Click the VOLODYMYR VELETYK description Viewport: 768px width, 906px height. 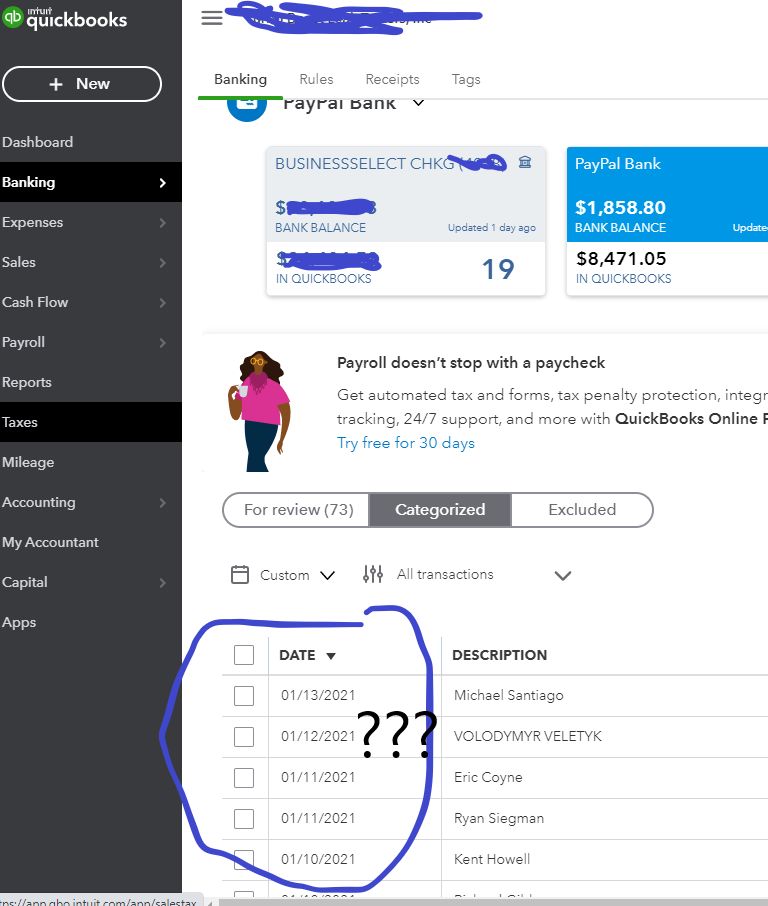(x=528, y=736)
